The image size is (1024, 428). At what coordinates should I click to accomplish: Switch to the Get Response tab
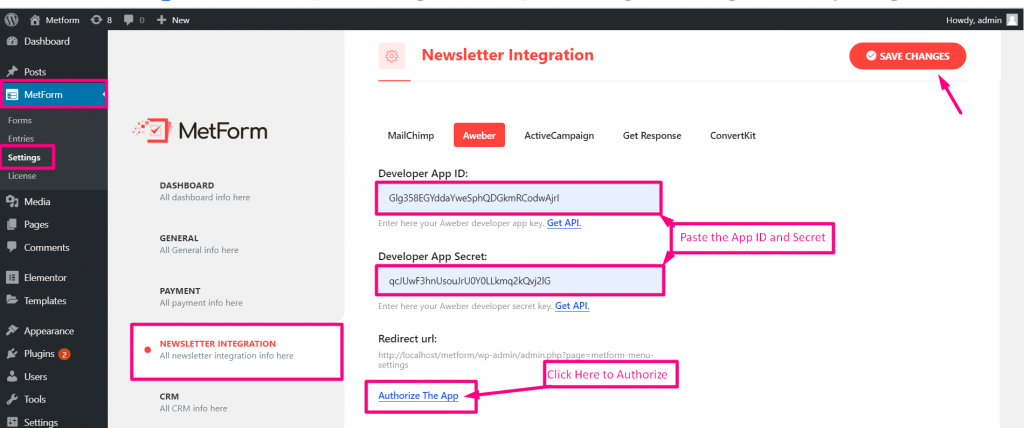[x=652, y=135]
